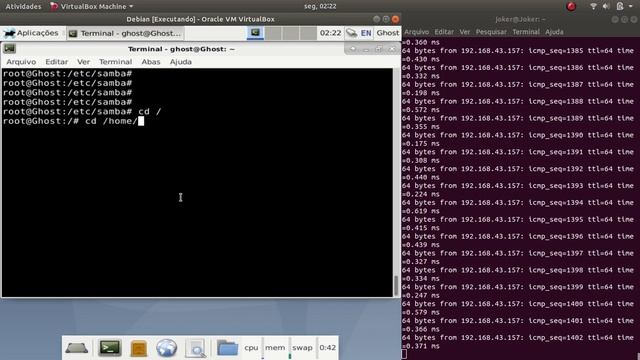640x360 pixels.
Task: Roll up the ghost terminal window
Action: coord(353,49)
